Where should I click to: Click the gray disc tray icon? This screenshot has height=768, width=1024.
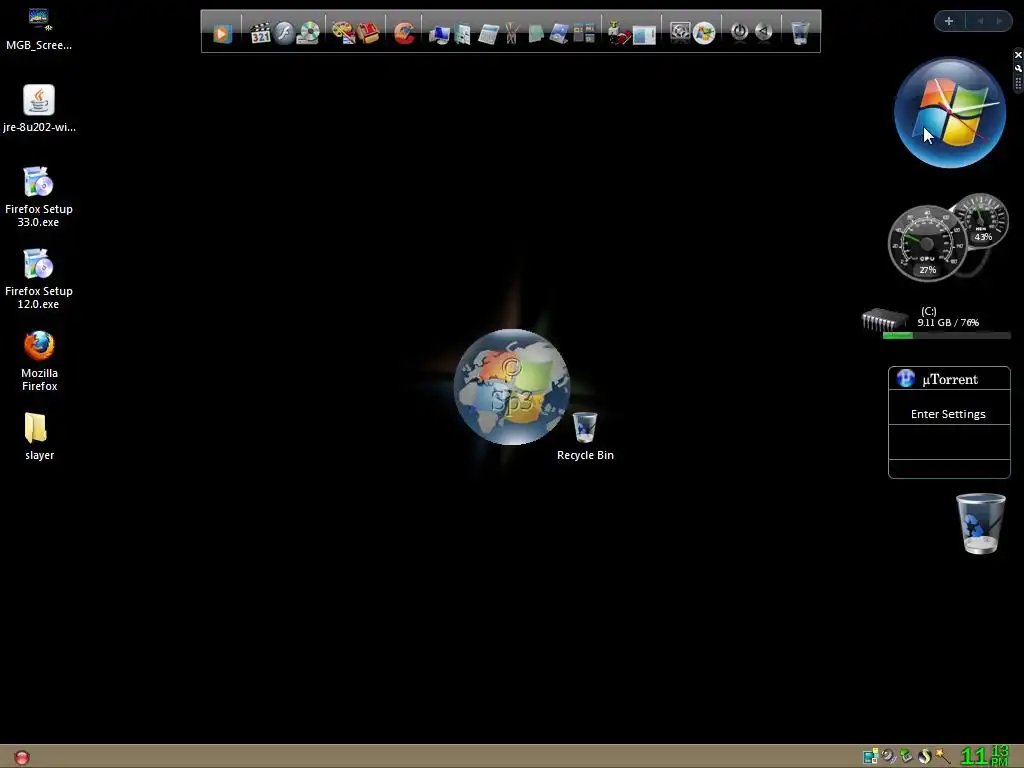[x=888, y=756]
